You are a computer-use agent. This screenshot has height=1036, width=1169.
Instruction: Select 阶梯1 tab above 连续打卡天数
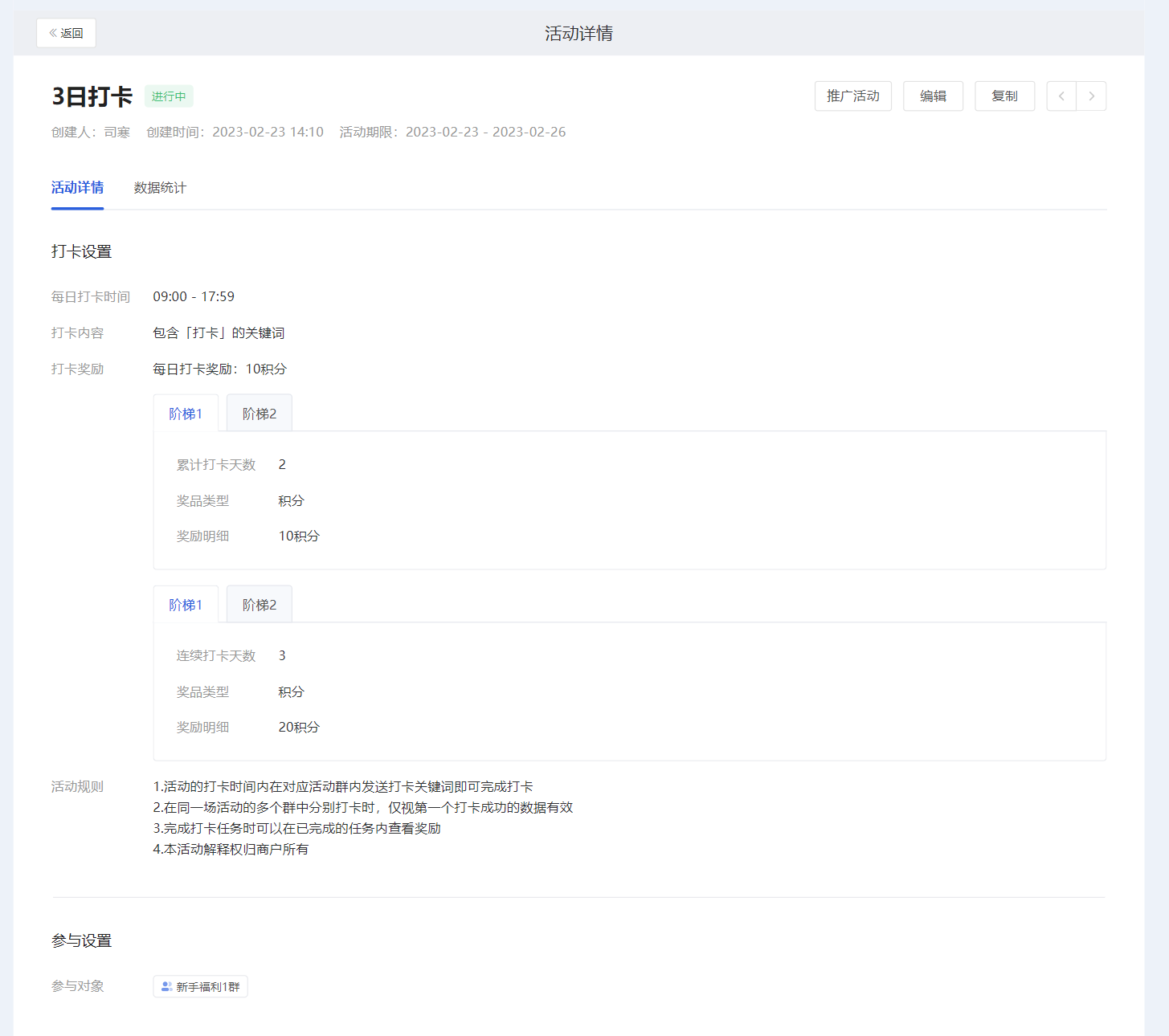(x=186, y=605)
